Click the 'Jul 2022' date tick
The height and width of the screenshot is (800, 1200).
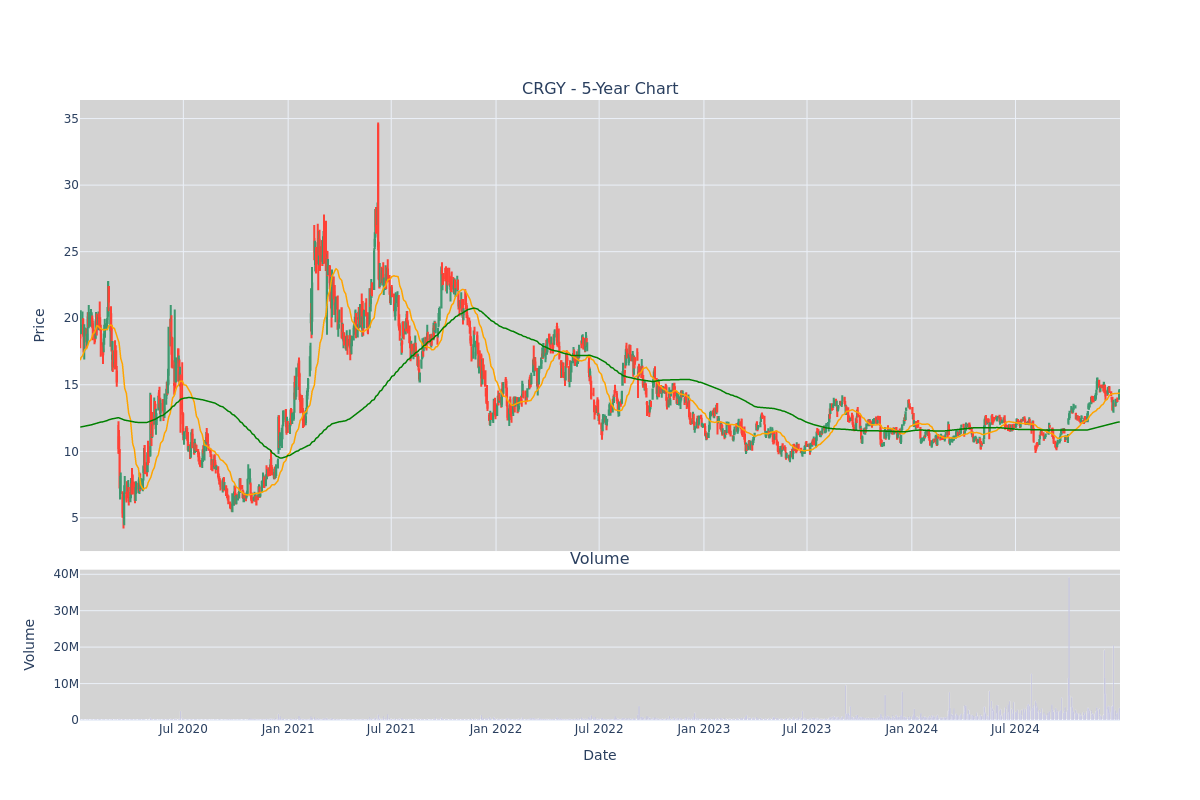[599, 729]
